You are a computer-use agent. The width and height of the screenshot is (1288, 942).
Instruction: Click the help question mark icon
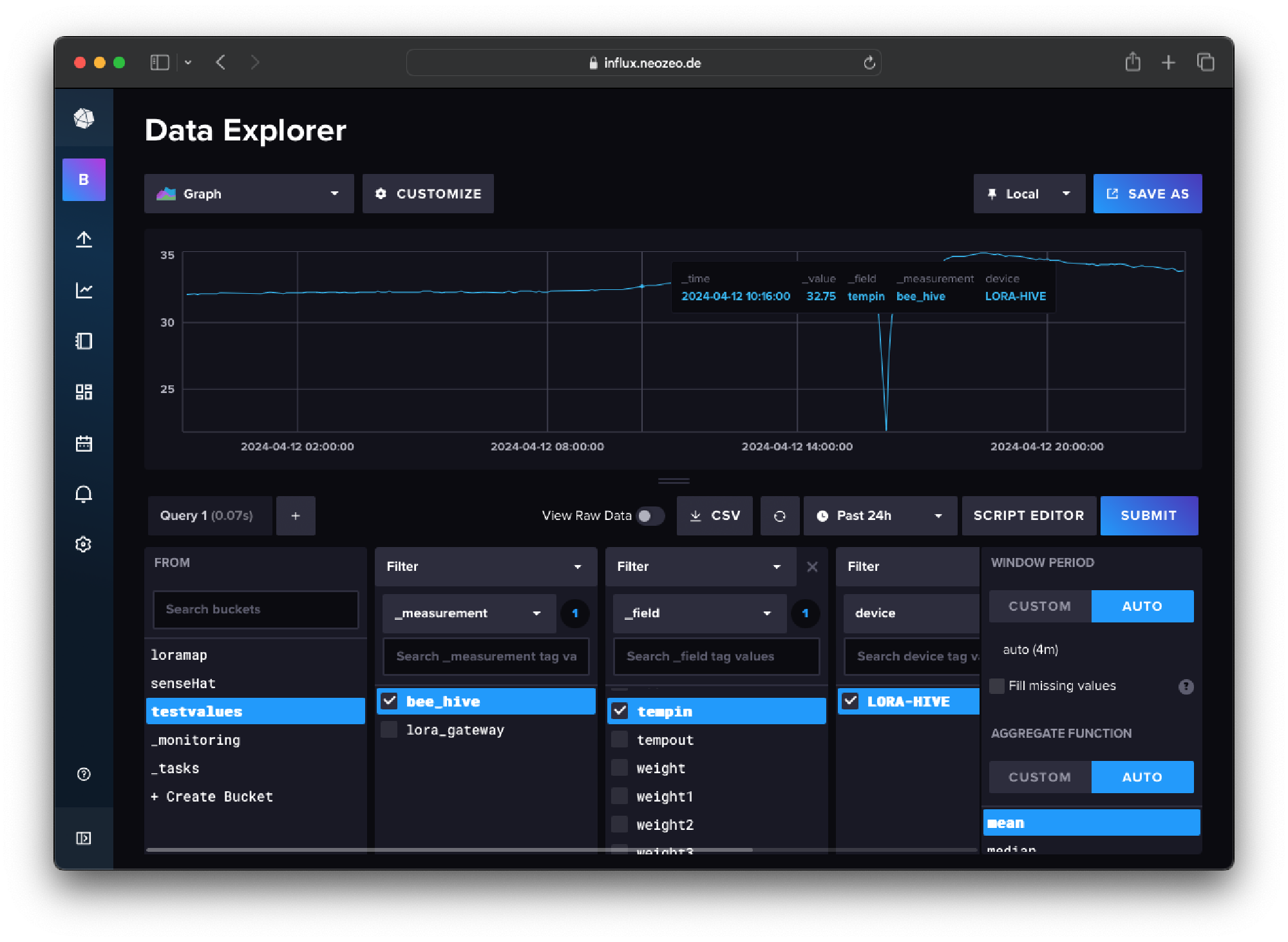[84, 774]
